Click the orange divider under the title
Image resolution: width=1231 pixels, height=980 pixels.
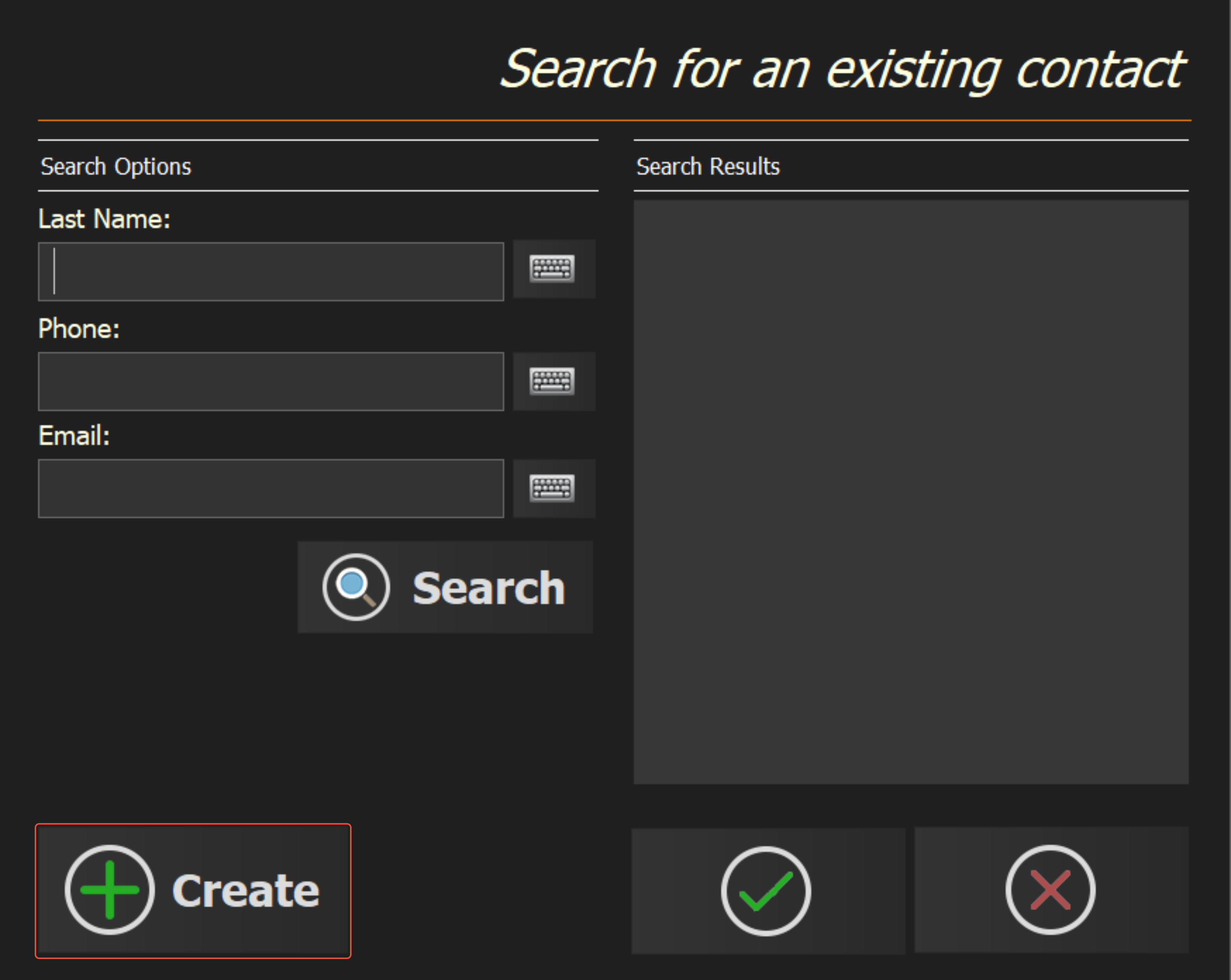pos(614,120)
